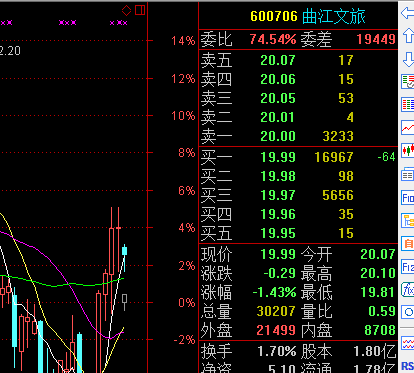Screen dimensions: 414x373
Task: Click the 外盘 value 21499
Action: coord(276,330)
